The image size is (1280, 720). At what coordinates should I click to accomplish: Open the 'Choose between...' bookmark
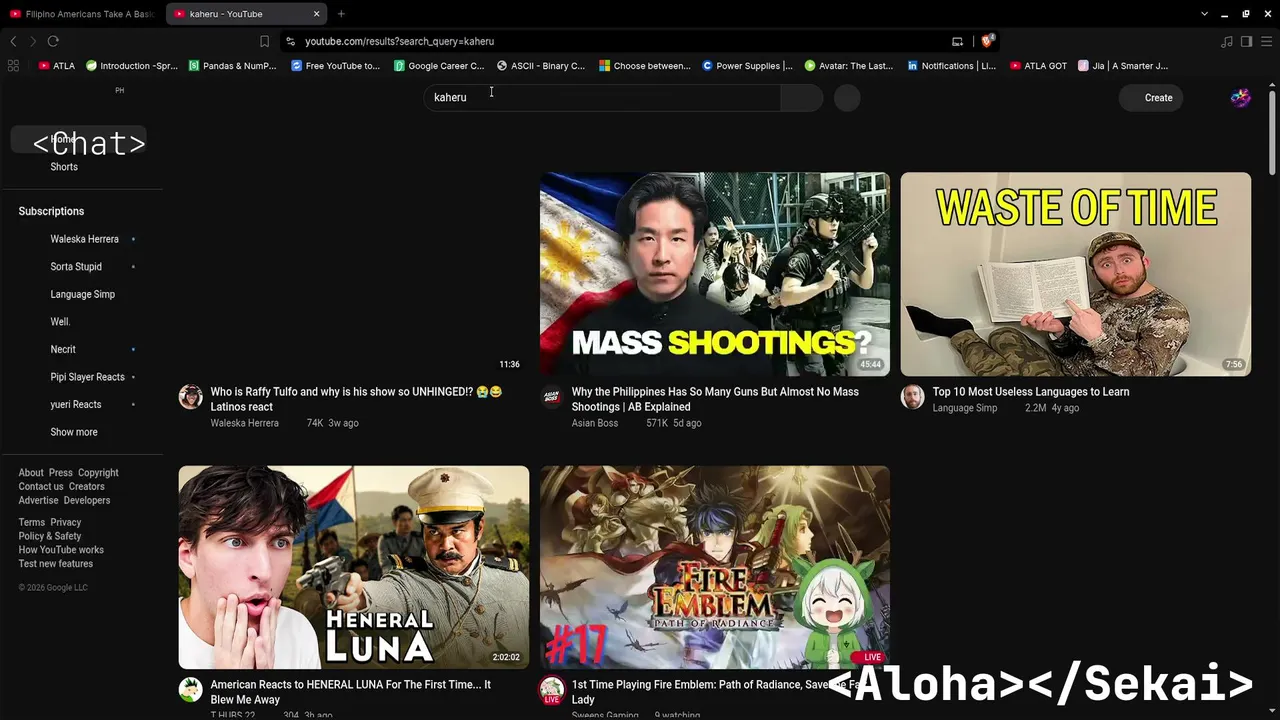pyautogui.click(x=645, y=66)
